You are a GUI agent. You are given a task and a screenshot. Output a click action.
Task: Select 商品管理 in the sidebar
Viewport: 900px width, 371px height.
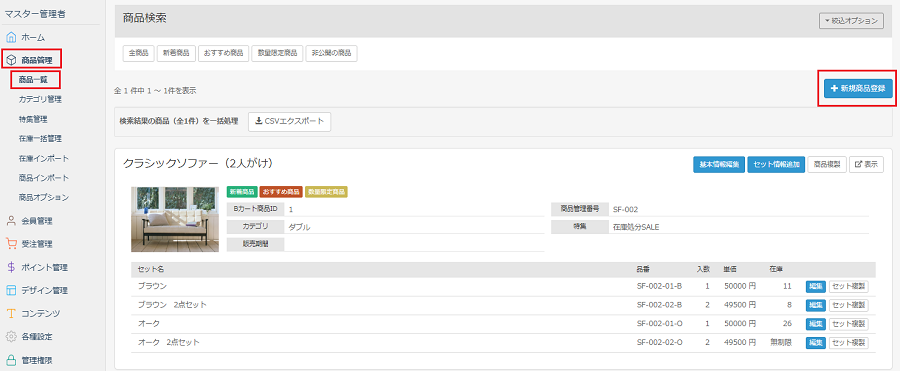coord(37,60)
